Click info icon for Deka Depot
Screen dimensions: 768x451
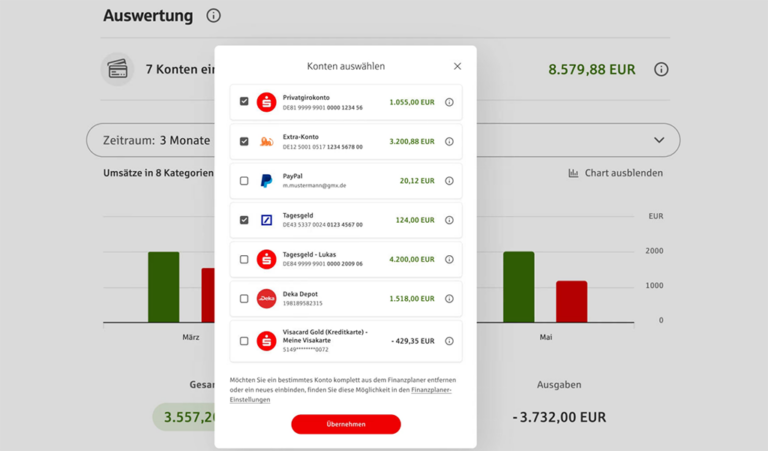[449, 298]
